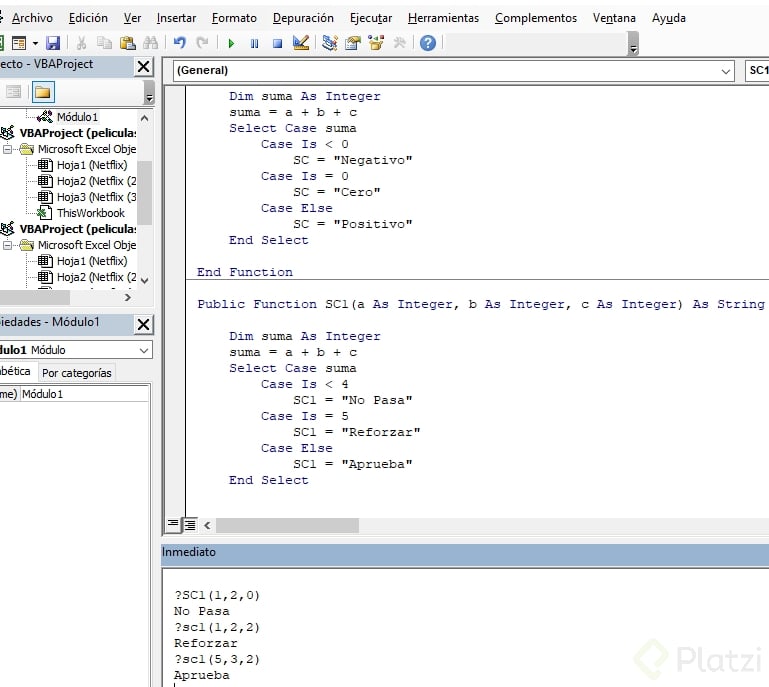Screen dimensions: 769x687
Task: Open the Ejecutar menu
Action: (x=371, y=18)
